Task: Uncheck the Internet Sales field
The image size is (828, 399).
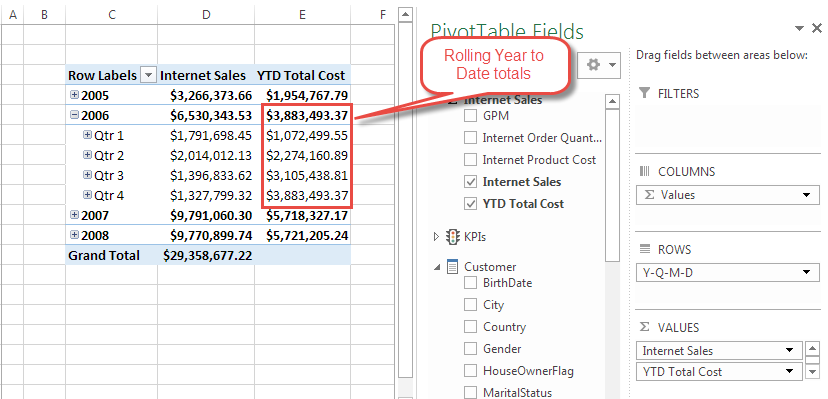Action: 470,182
